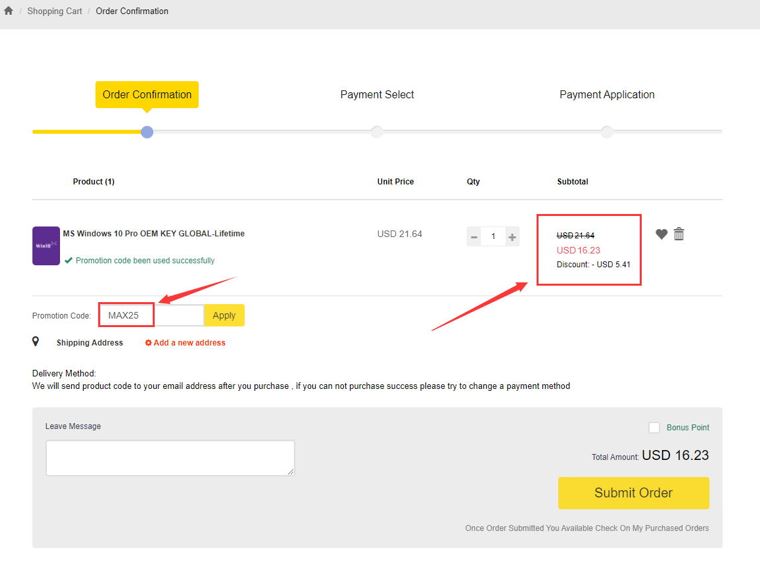Add a new shipping address
The image size is (760, 562).
[x=185, y=343]
